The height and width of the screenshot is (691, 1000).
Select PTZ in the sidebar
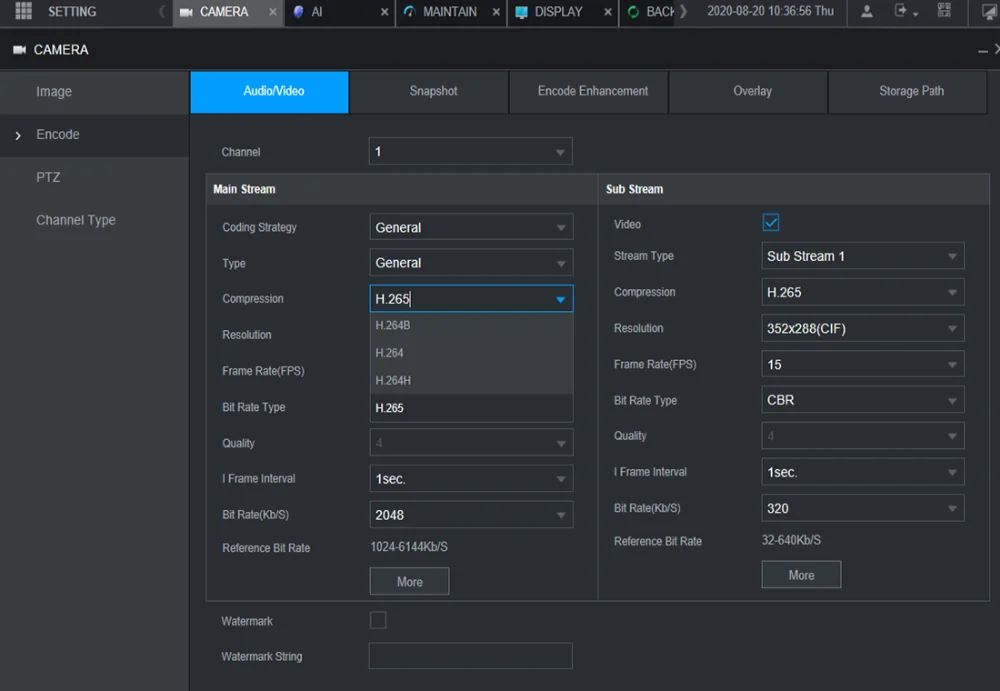48,177
